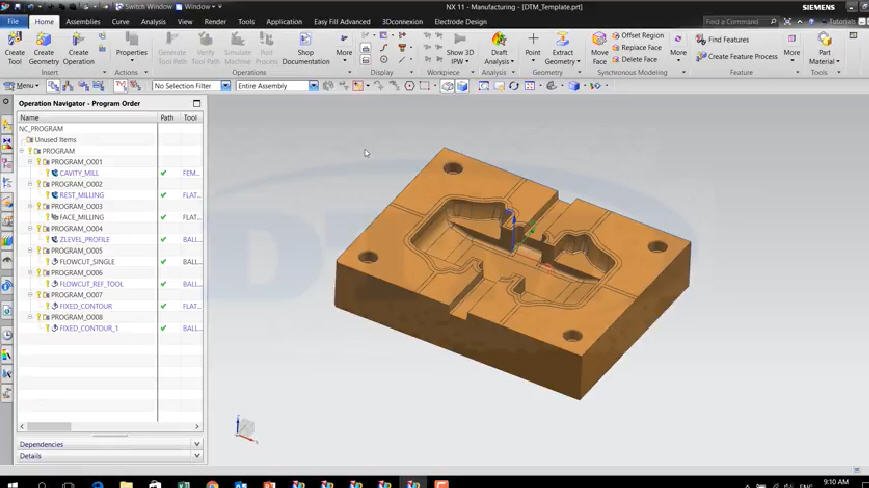
Task: Open the Switch Window command
Action: pos(144,7)
